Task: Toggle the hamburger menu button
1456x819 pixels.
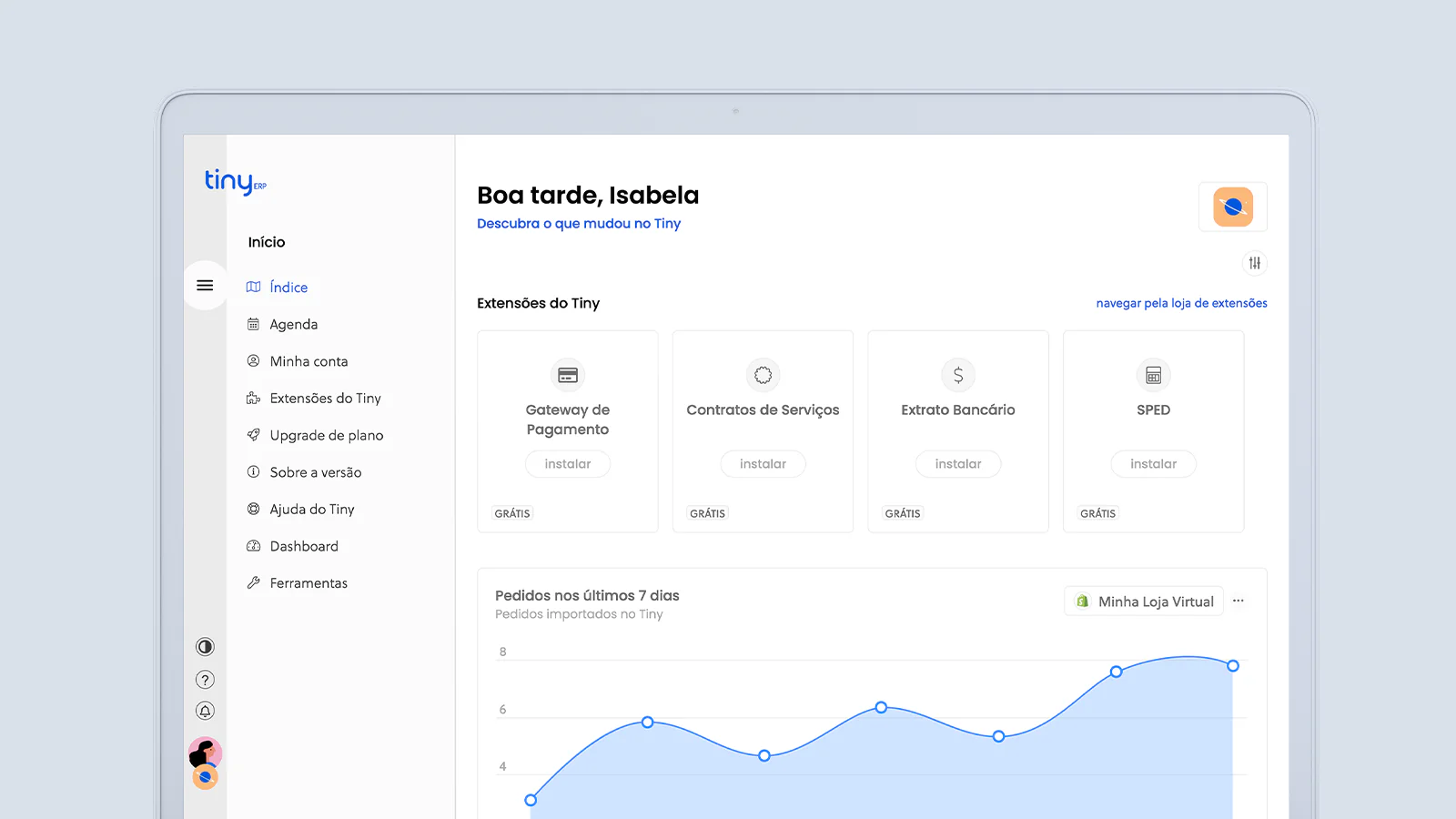Action: click(x=205, y=285)
